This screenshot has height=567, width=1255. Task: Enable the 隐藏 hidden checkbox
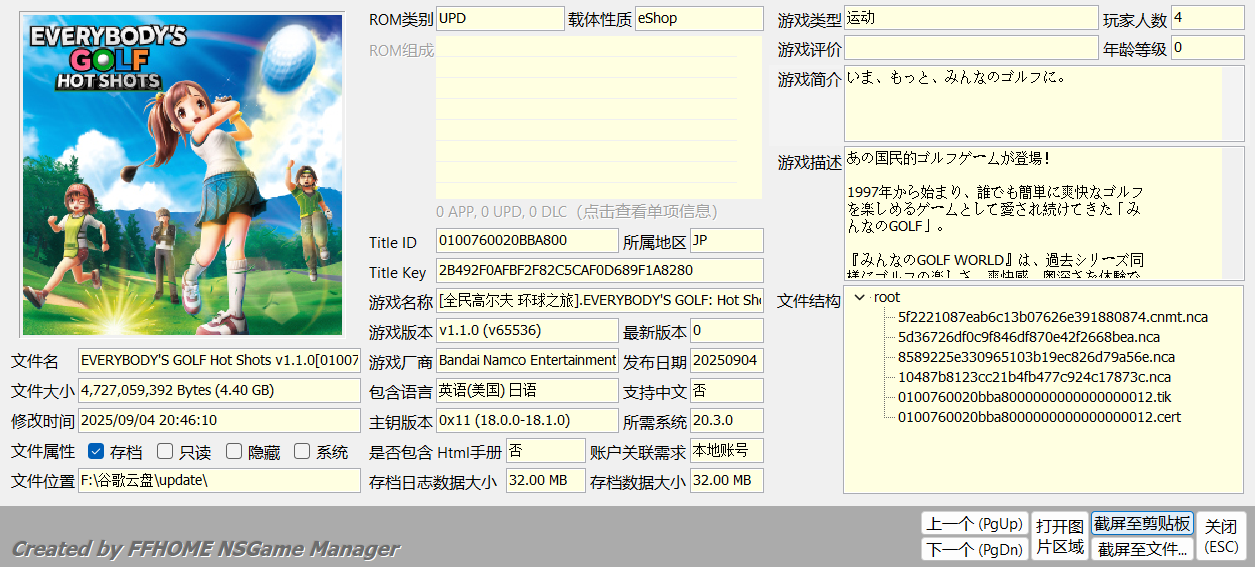234,451
